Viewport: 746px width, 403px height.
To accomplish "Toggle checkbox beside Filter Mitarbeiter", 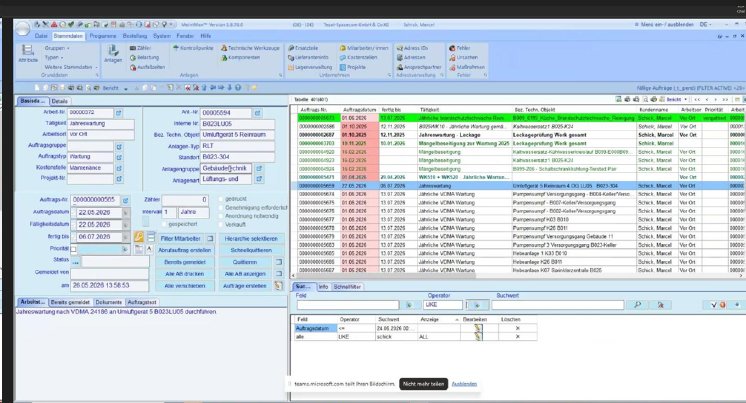I will coord(210,238).
